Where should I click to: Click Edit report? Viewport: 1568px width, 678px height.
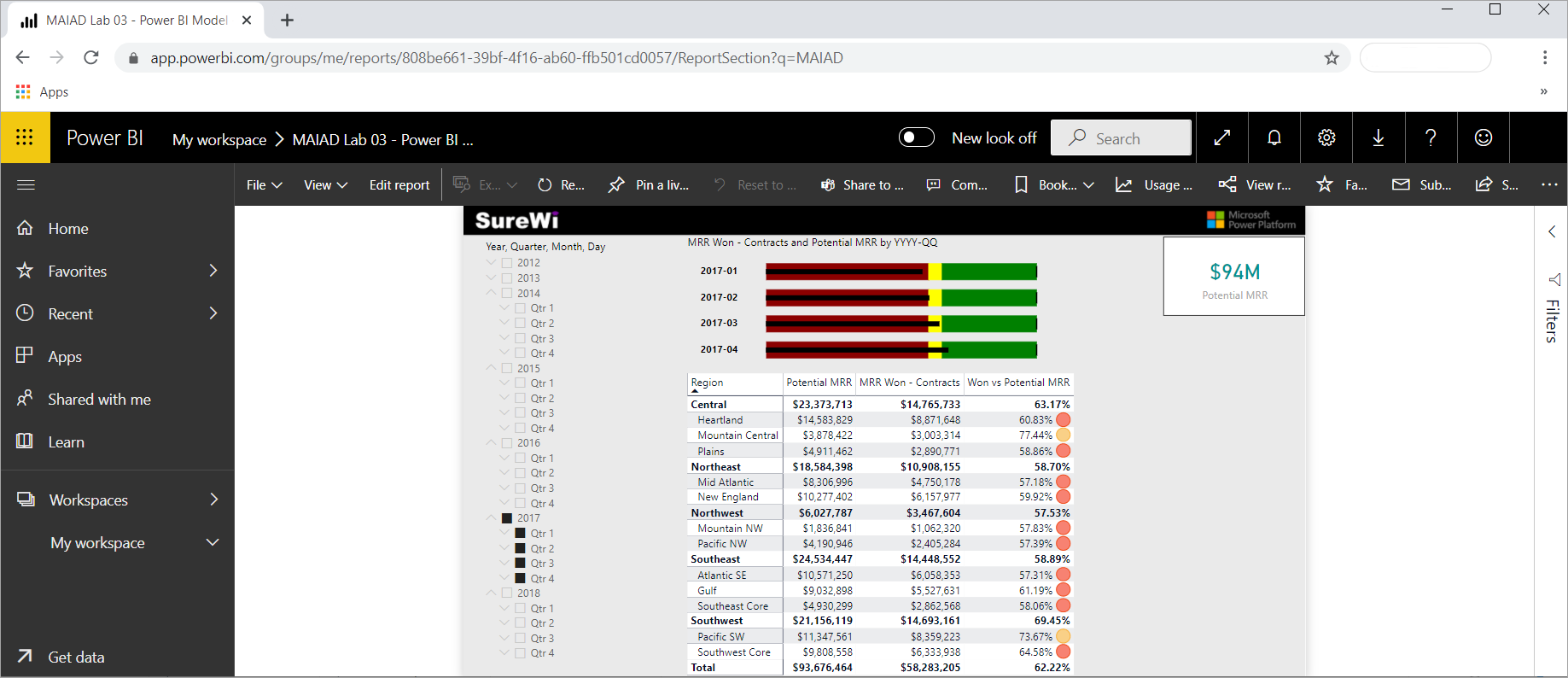[x=399, y=184]
